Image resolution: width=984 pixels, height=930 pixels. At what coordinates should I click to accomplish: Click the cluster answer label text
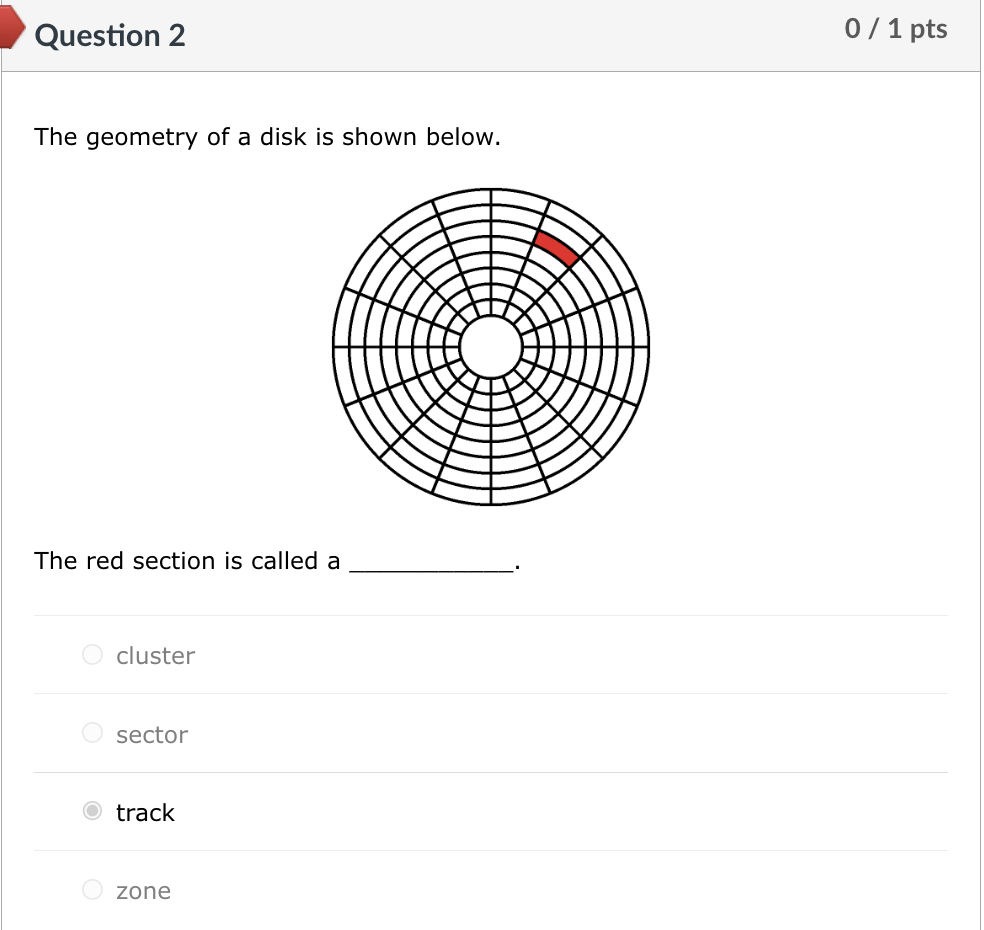[x=154, y=656]
